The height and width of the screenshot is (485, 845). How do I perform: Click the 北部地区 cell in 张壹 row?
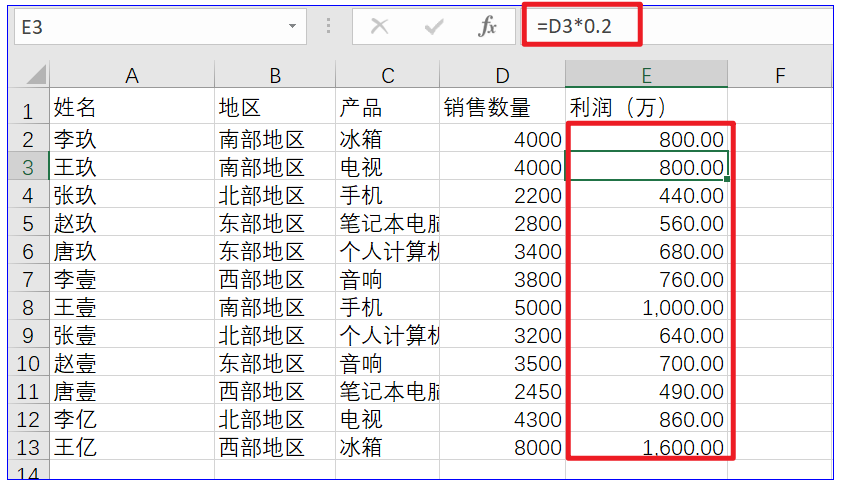275,335
